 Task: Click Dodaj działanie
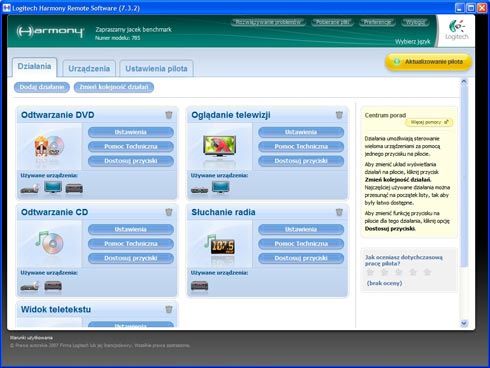tap(42, 87)
